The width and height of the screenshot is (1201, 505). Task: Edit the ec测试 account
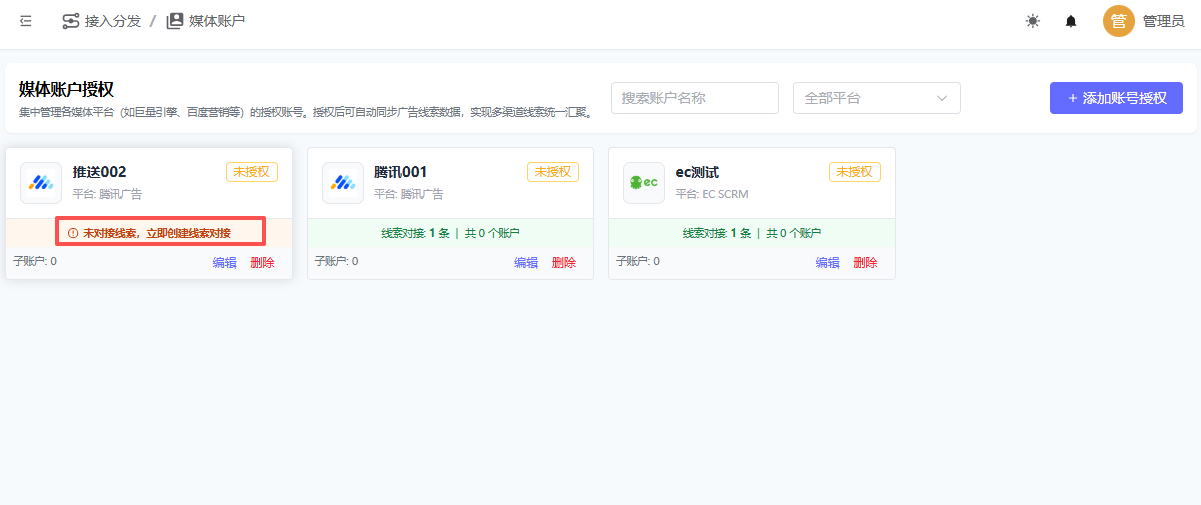click(827, 262)
